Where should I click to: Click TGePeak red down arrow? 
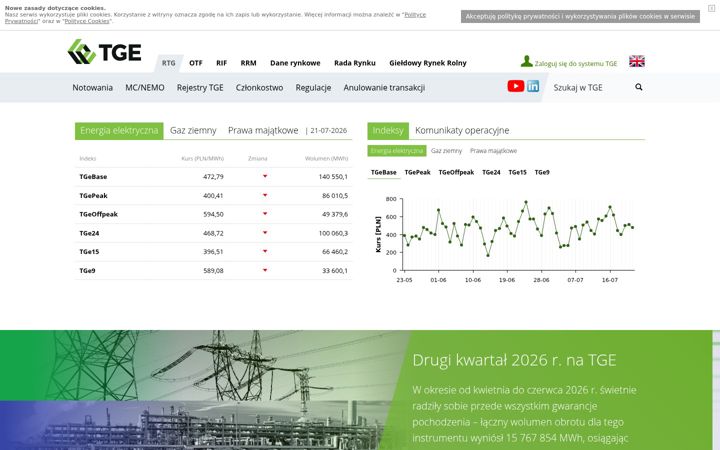click(265, 195)
